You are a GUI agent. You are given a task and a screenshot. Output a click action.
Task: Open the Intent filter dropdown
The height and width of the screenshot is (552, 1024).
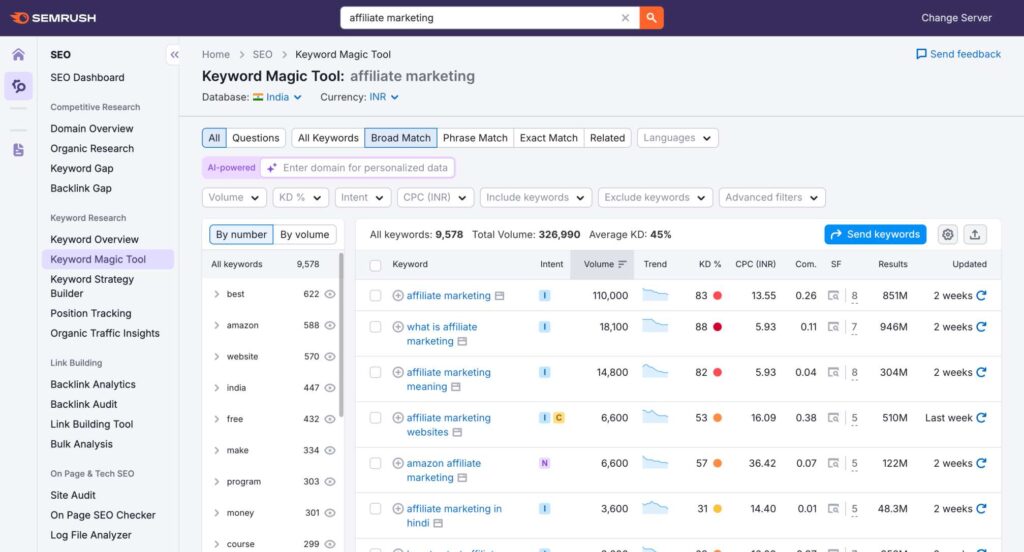coord(362,197)
